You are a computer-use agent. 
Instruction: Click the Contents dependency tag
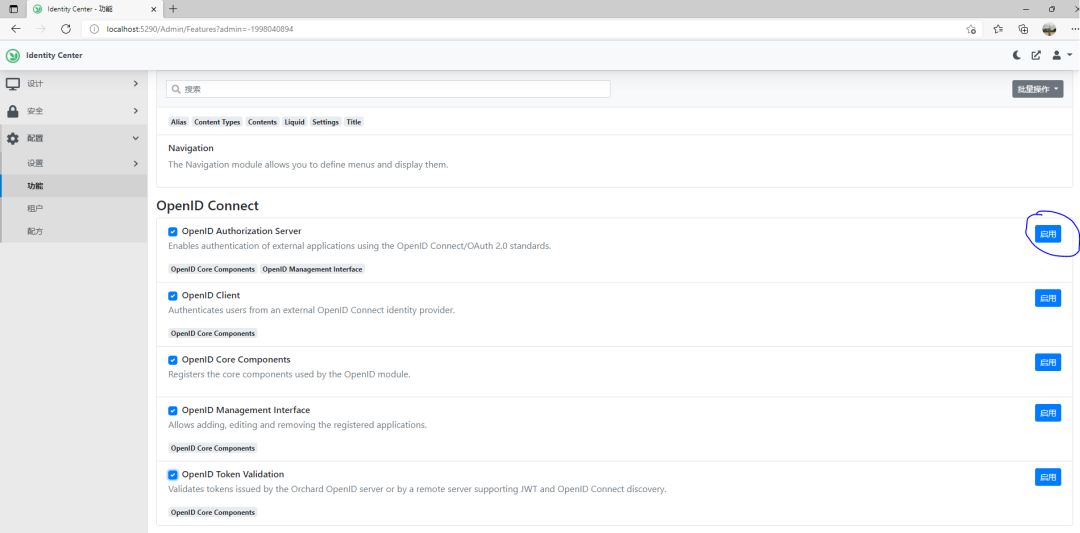262,122
